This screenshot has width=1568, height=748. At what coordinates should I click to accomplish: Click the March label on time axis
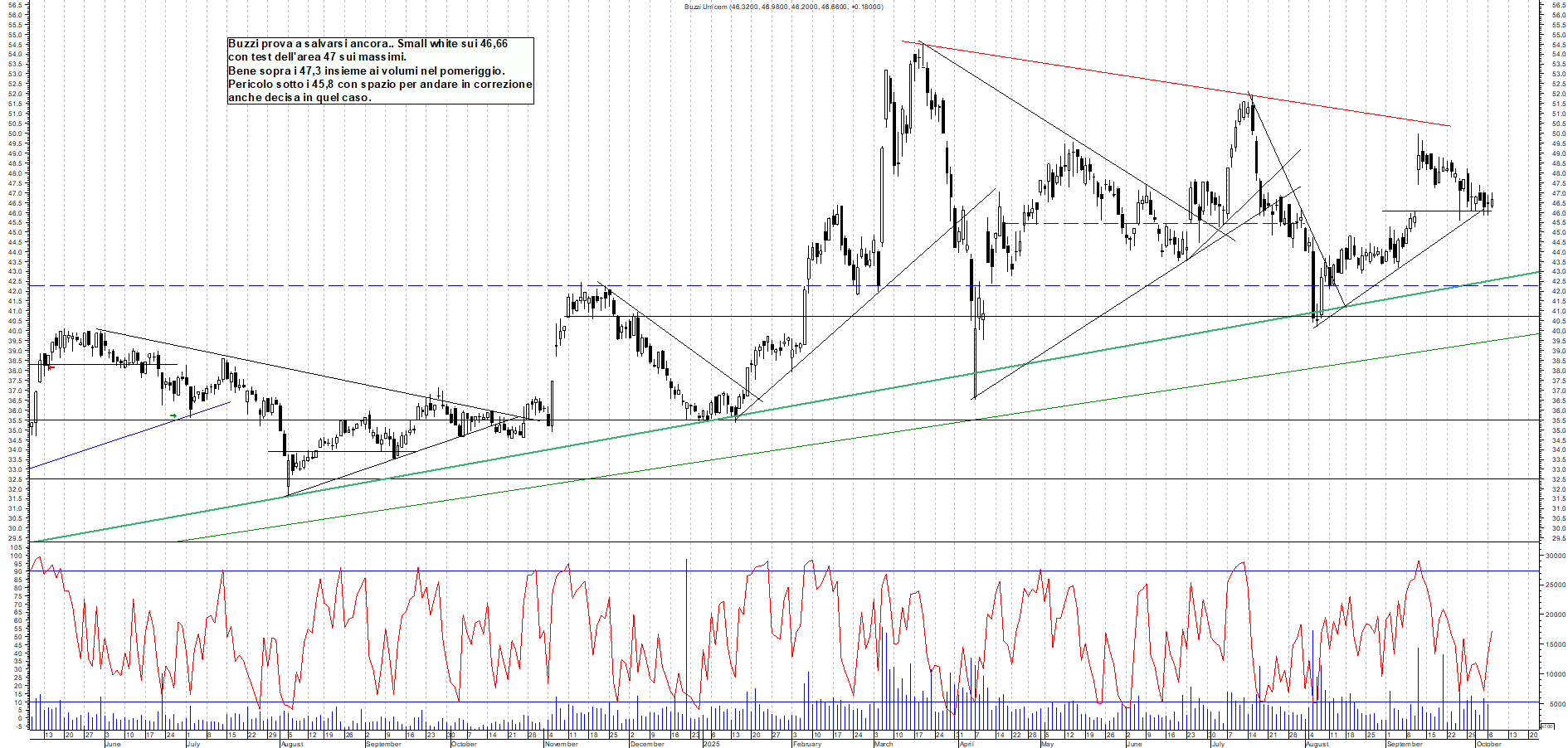(884, 744)
